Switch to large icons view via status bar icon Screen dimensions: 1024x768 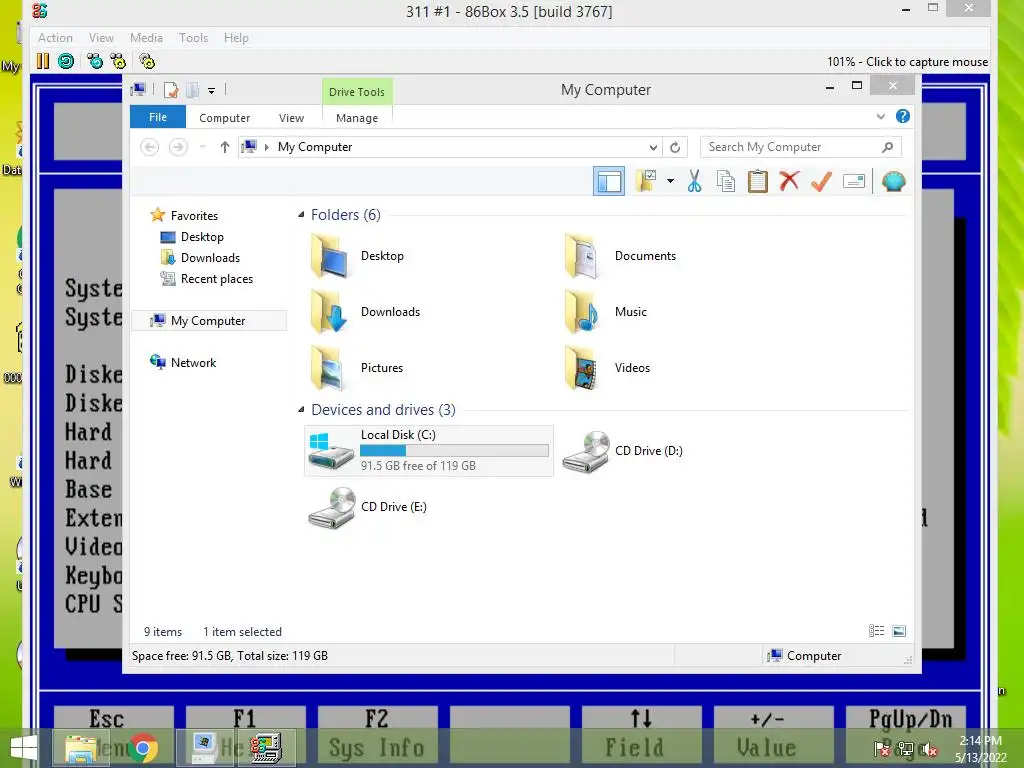pos(899,630)
